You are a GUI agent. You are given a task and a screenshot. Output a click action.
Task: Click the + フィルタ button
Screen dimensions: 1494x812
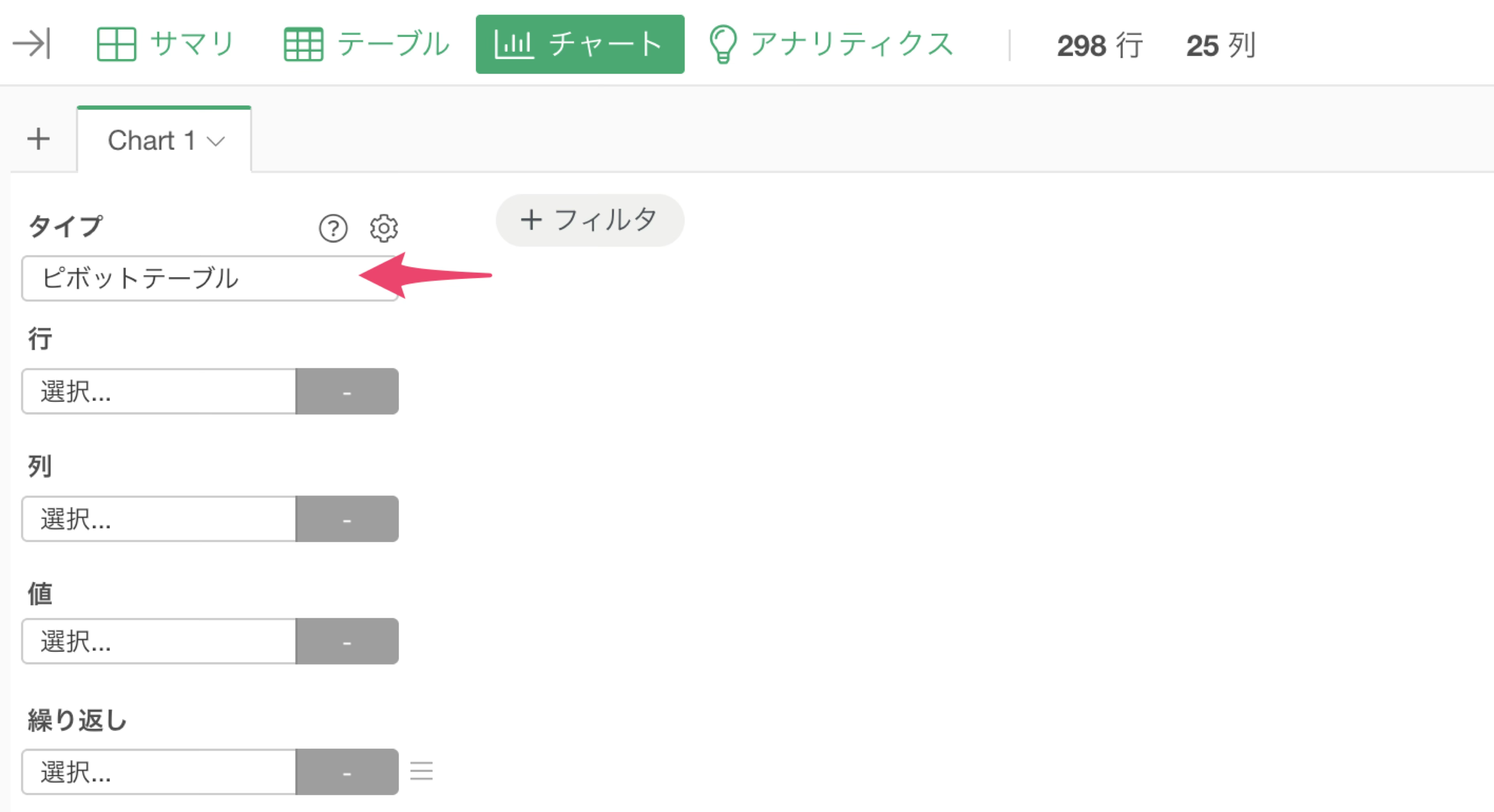click(x=590, y=220)
